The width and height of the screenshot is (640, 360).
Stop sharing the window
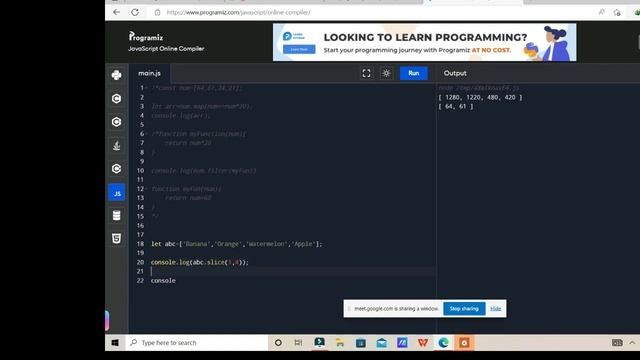tap(464, 309)
